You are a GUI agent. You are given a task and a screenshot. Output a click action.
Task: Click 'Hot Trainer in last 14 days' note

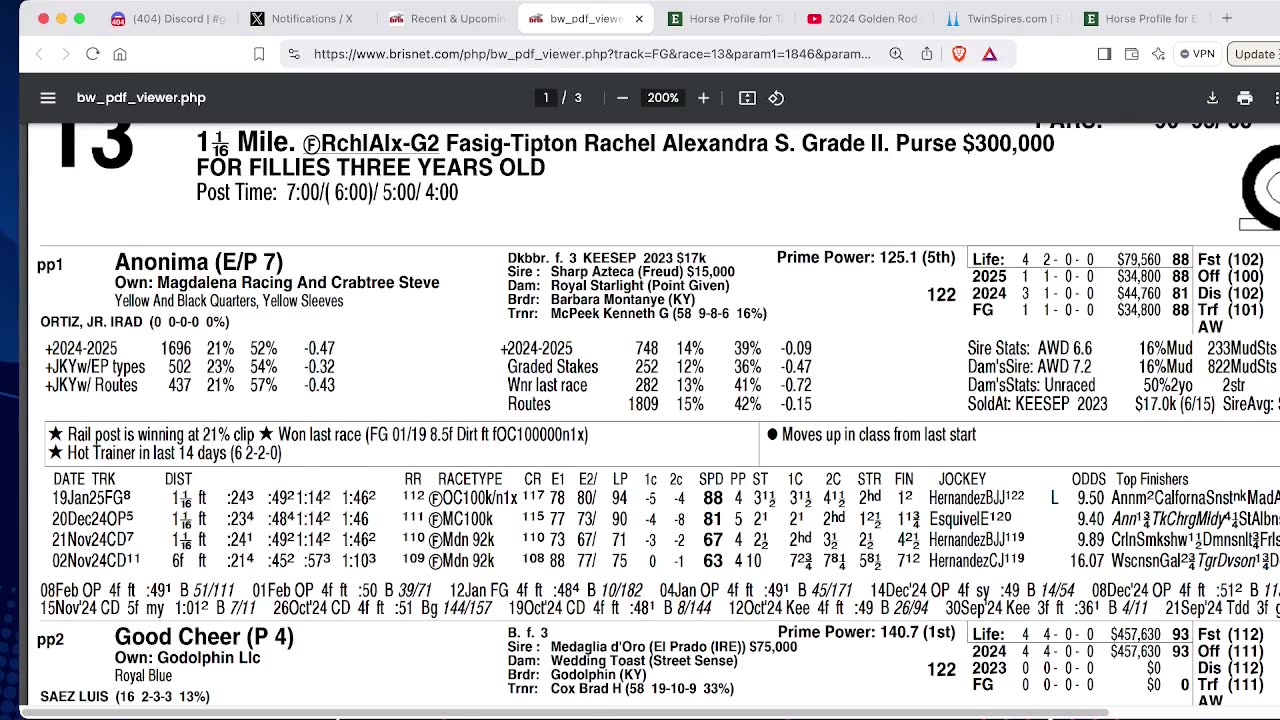tap(165, 453)
